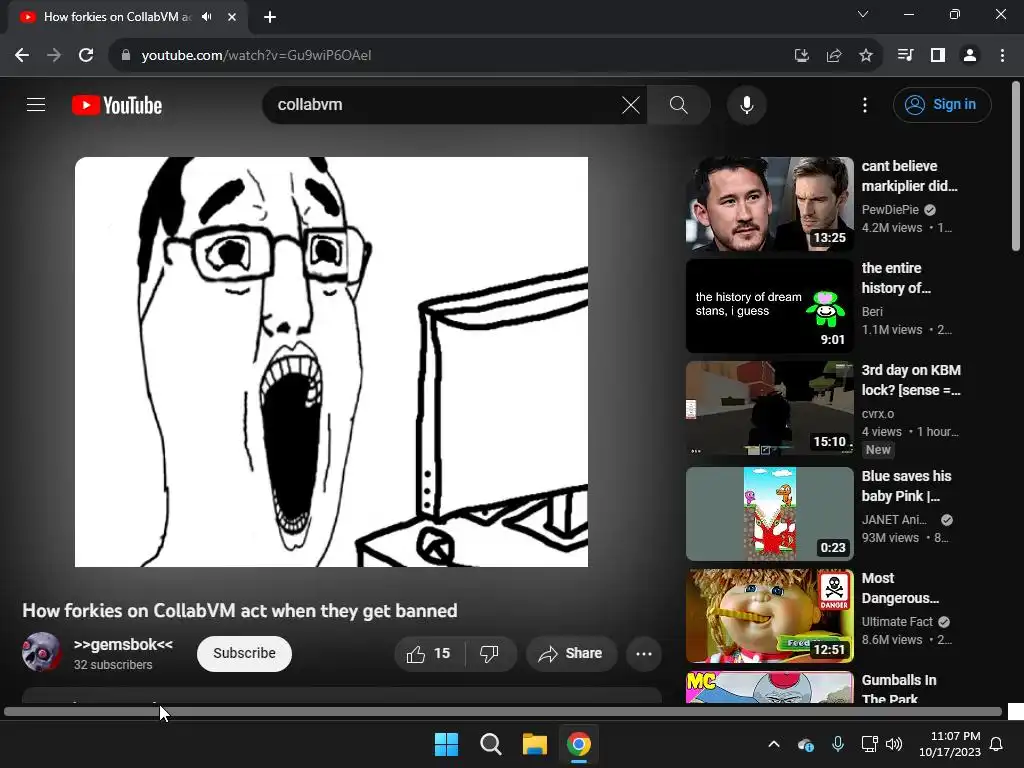This screenshot has width=1024, height=768.
Task: Click the share this page icon in the address bar
Action: tap(833, 56)
